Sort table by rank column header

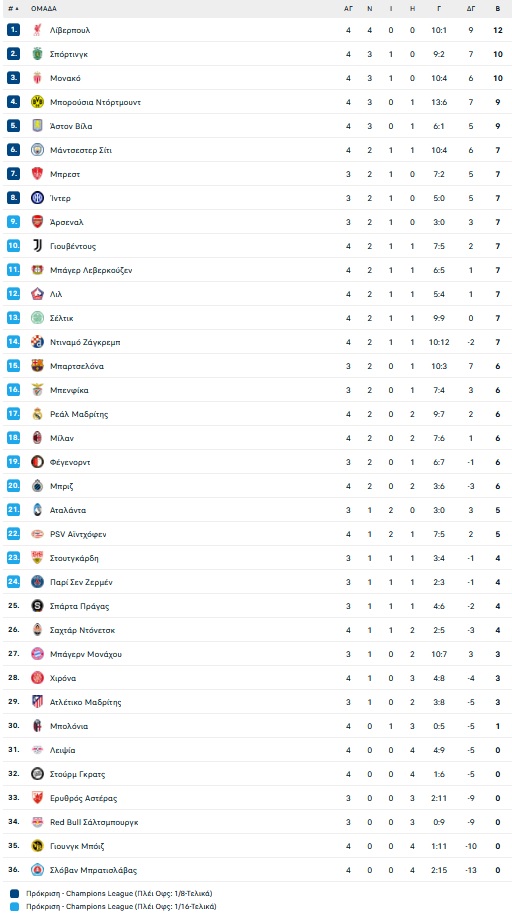13,9
